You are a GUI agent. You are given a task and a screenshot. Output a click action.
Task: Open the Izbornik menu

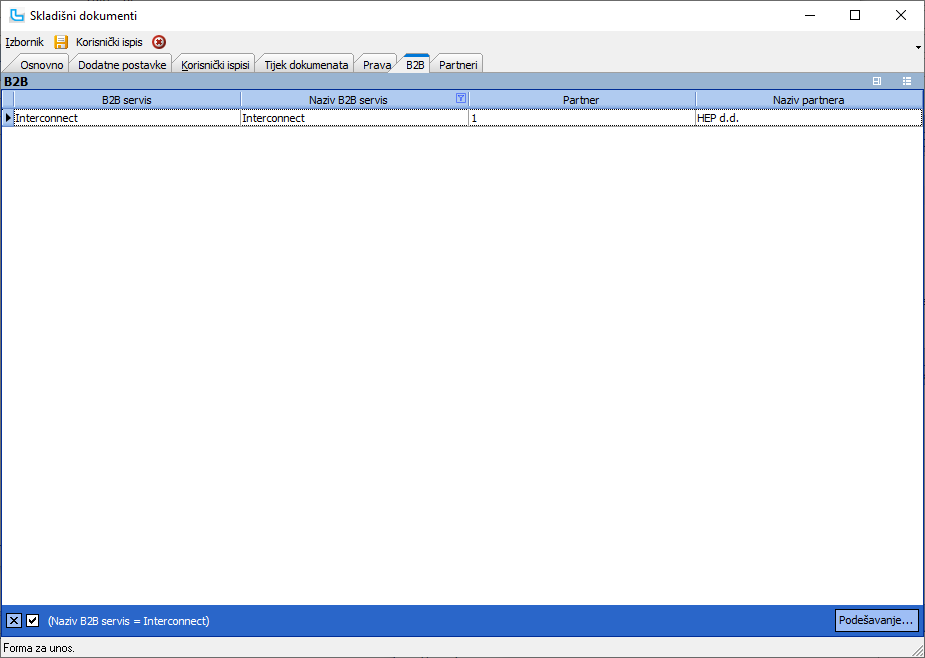(24, 42)
